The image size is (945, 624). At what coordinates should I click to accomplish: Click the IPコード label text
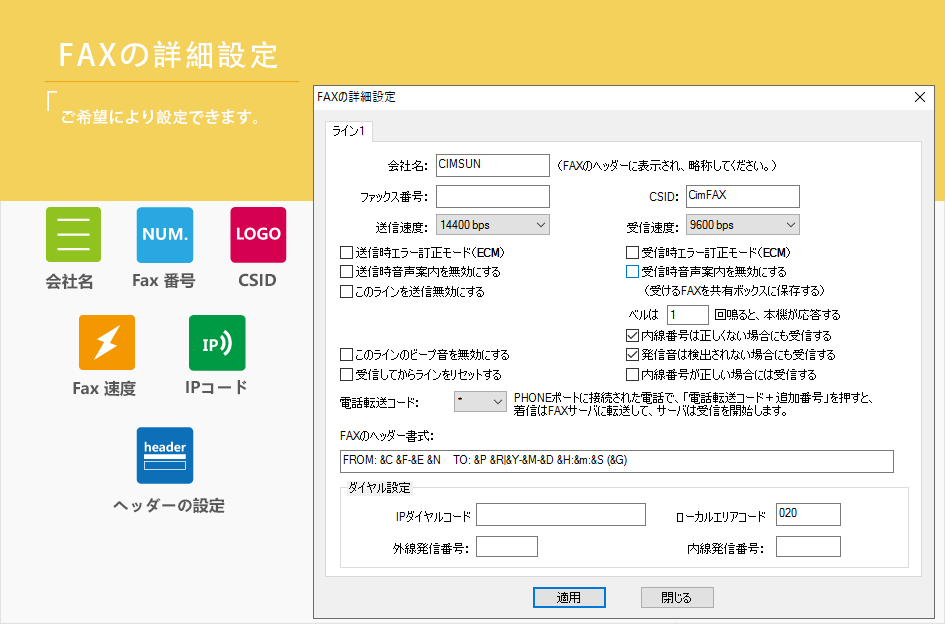[x=216, y=387]
